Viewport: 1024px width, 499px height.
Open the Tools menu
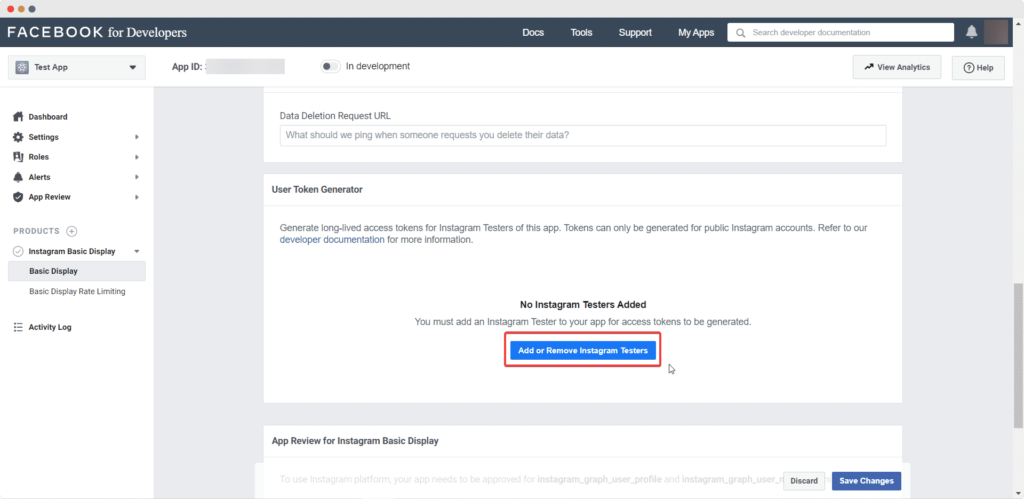(x=581, y=33)
